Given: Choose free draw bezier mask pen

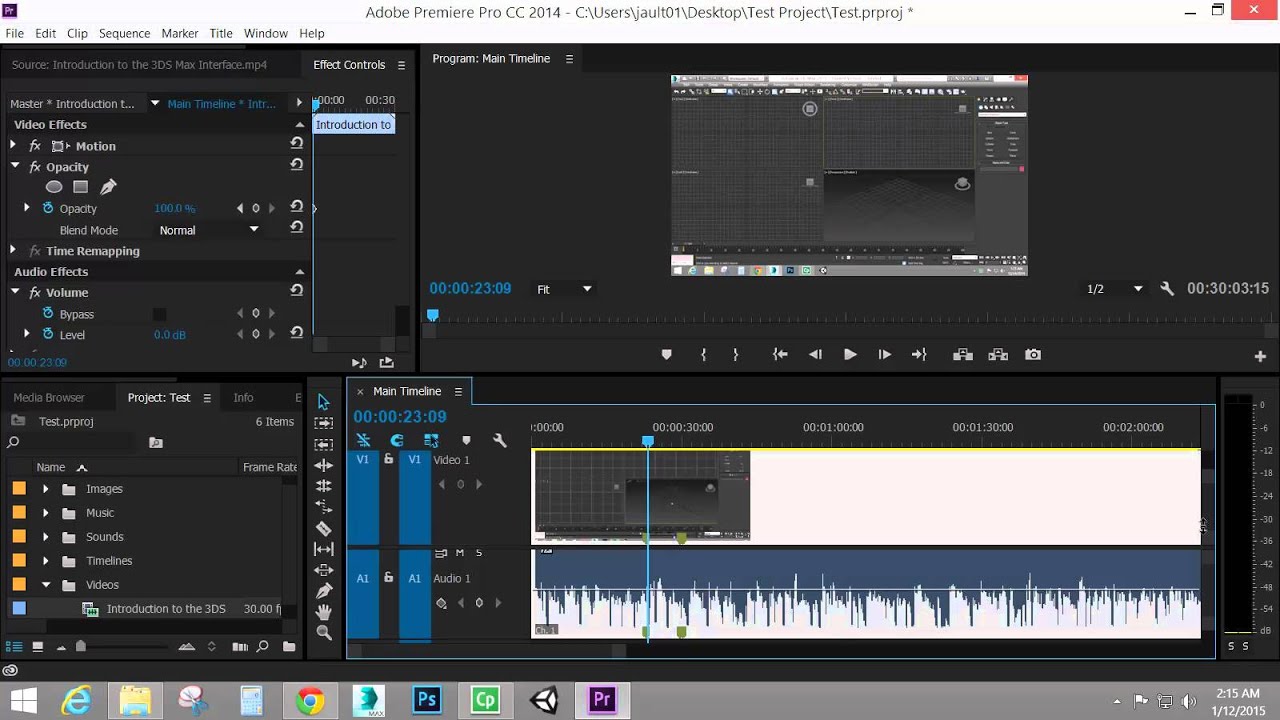Looking at the screenshot, I should point(108,187).
